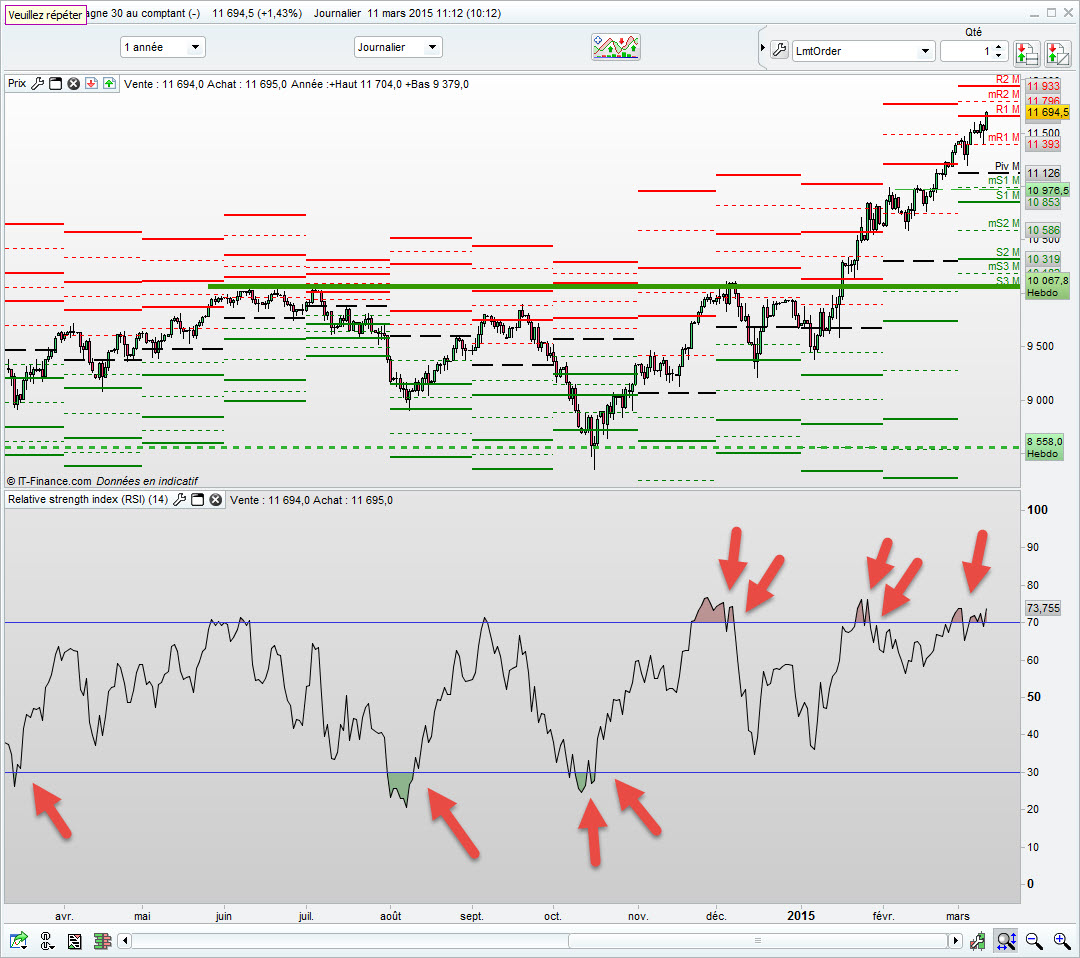Click the green up-arrow move icon in Prix panel
The image size is (1080, 958).
pos(109,83)
